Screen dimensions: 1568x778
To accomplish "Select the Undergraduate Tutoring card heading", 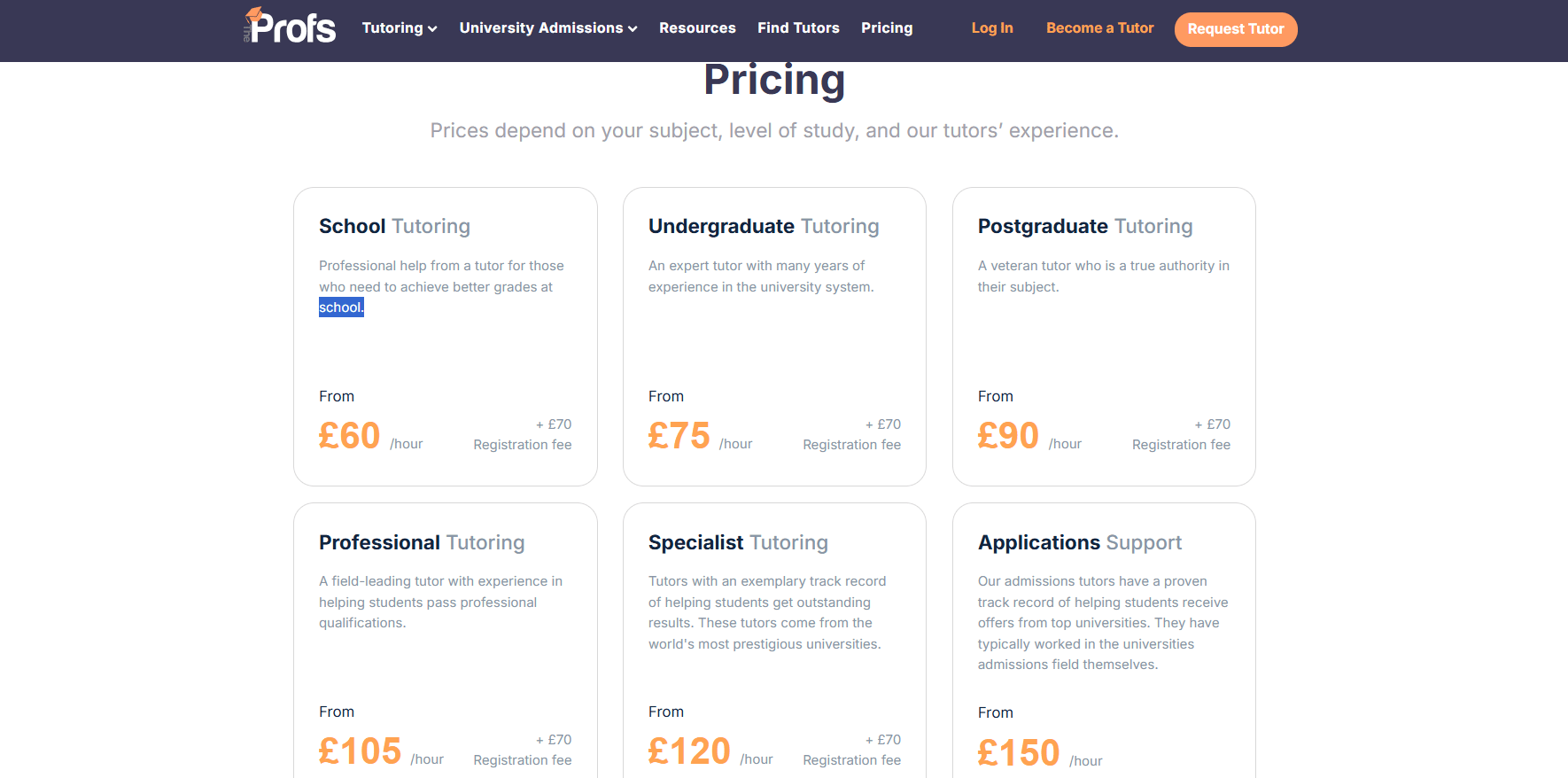I will [x=764, y=227].
